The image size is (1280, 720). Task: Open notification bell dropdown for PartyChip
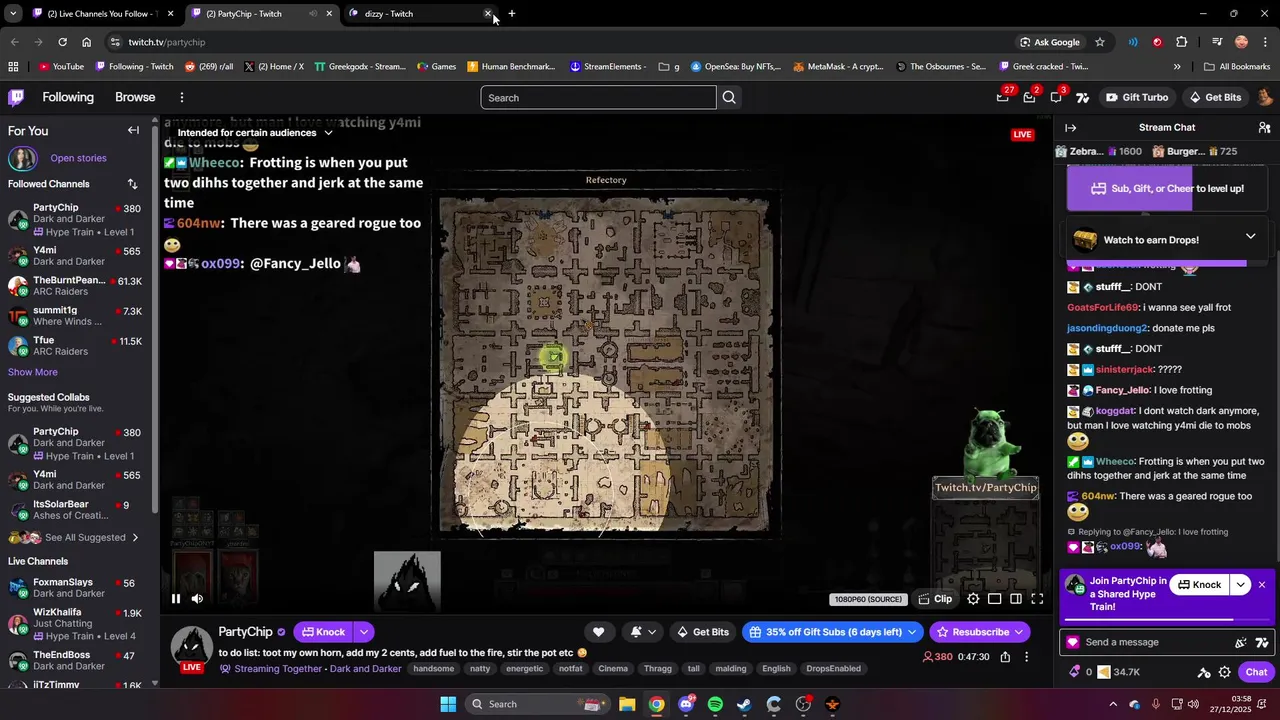[643, 632]
